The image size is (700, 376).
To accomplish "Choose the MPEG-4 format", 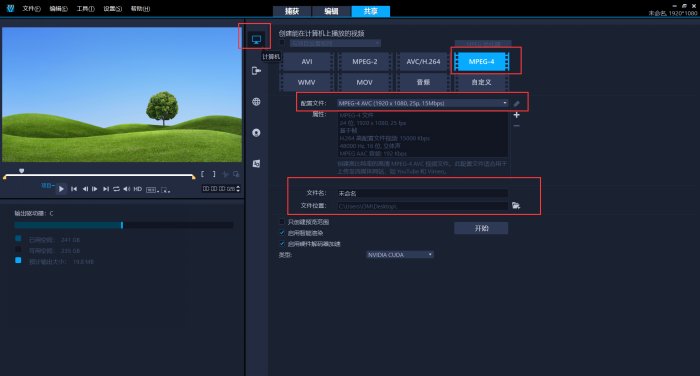I will coord(481,62).
